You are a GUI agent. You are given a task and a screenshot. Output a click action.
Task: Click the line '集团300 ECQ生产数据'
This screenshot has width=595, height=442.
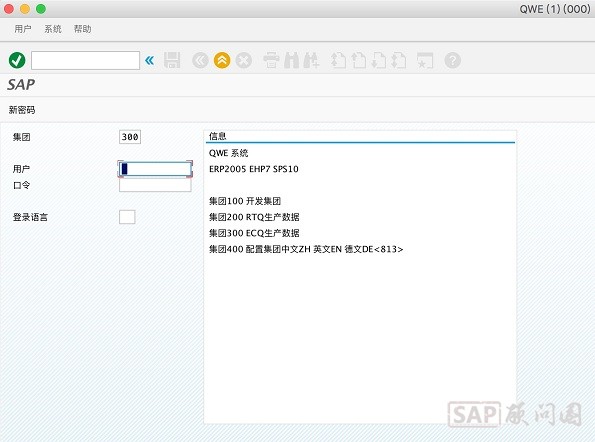coord(254,233)
